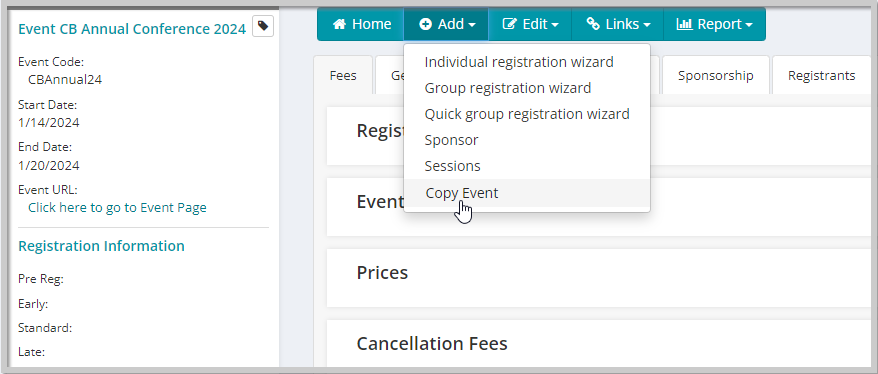Screen dimensions: 878x374
Task: Click the tag icon beside event title
Action: click(x=263, y=26)
